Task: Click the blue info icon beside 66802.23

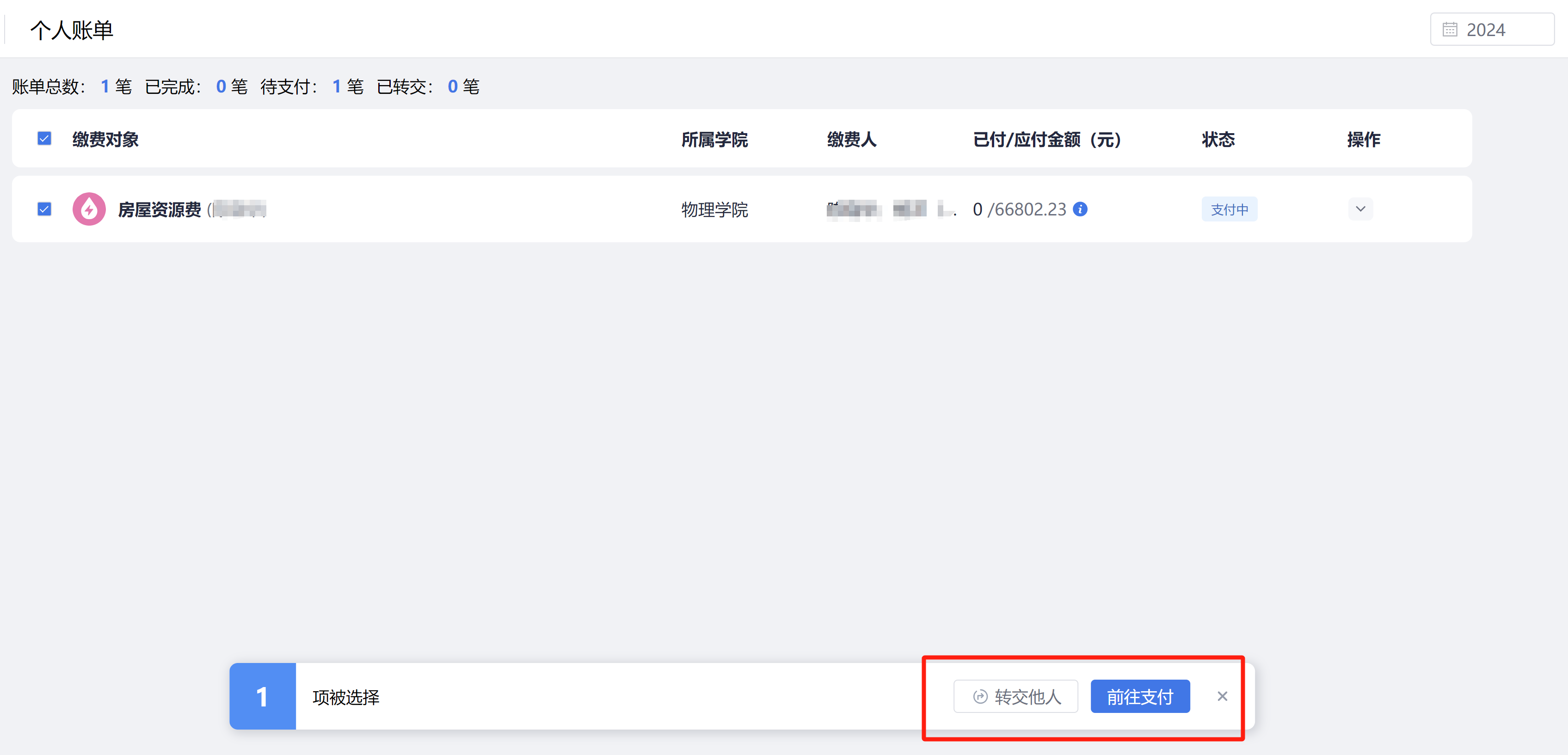Action: point(1080,209)
